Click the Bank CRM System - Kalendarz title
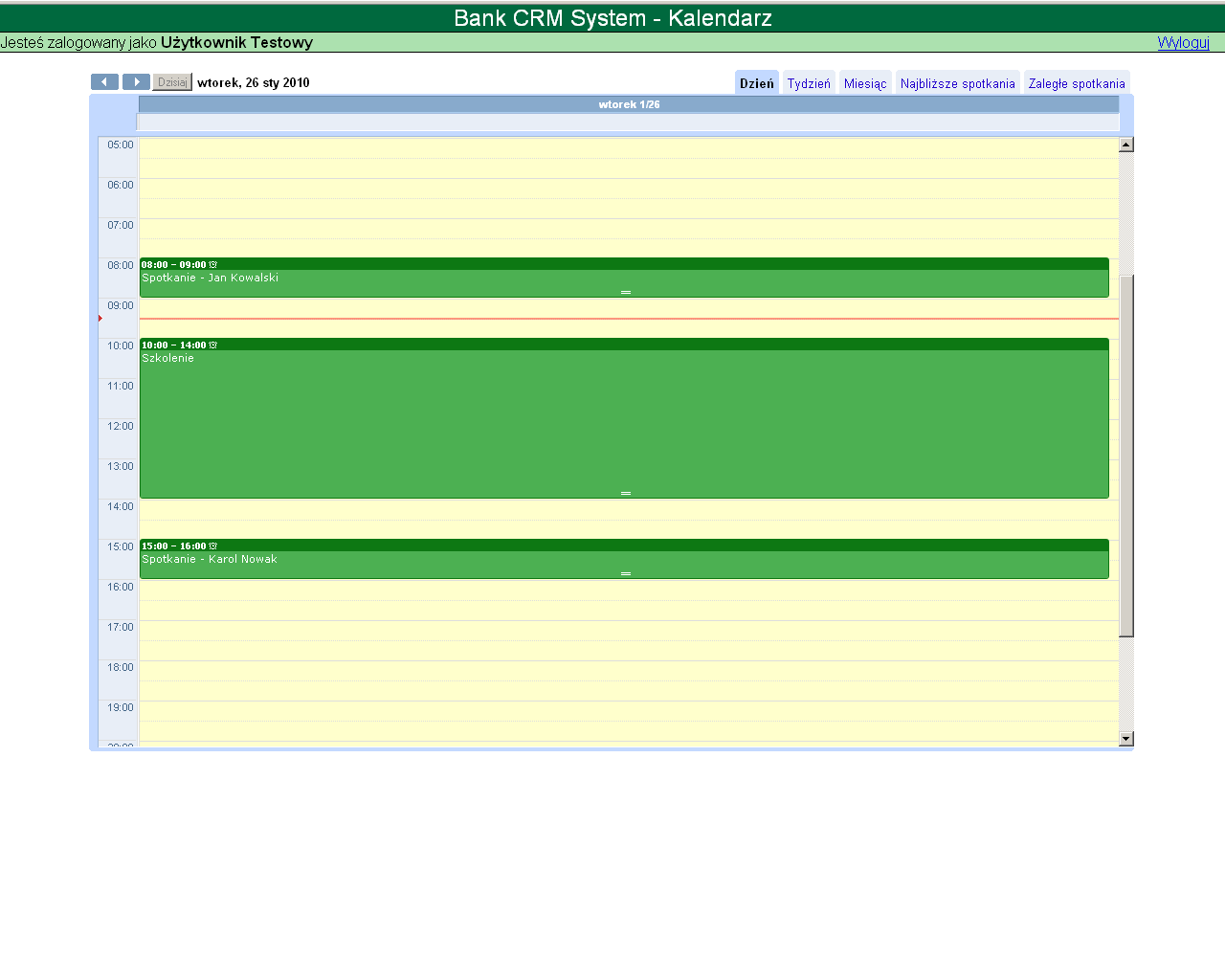1225x980 pixels. pos(612,18)
